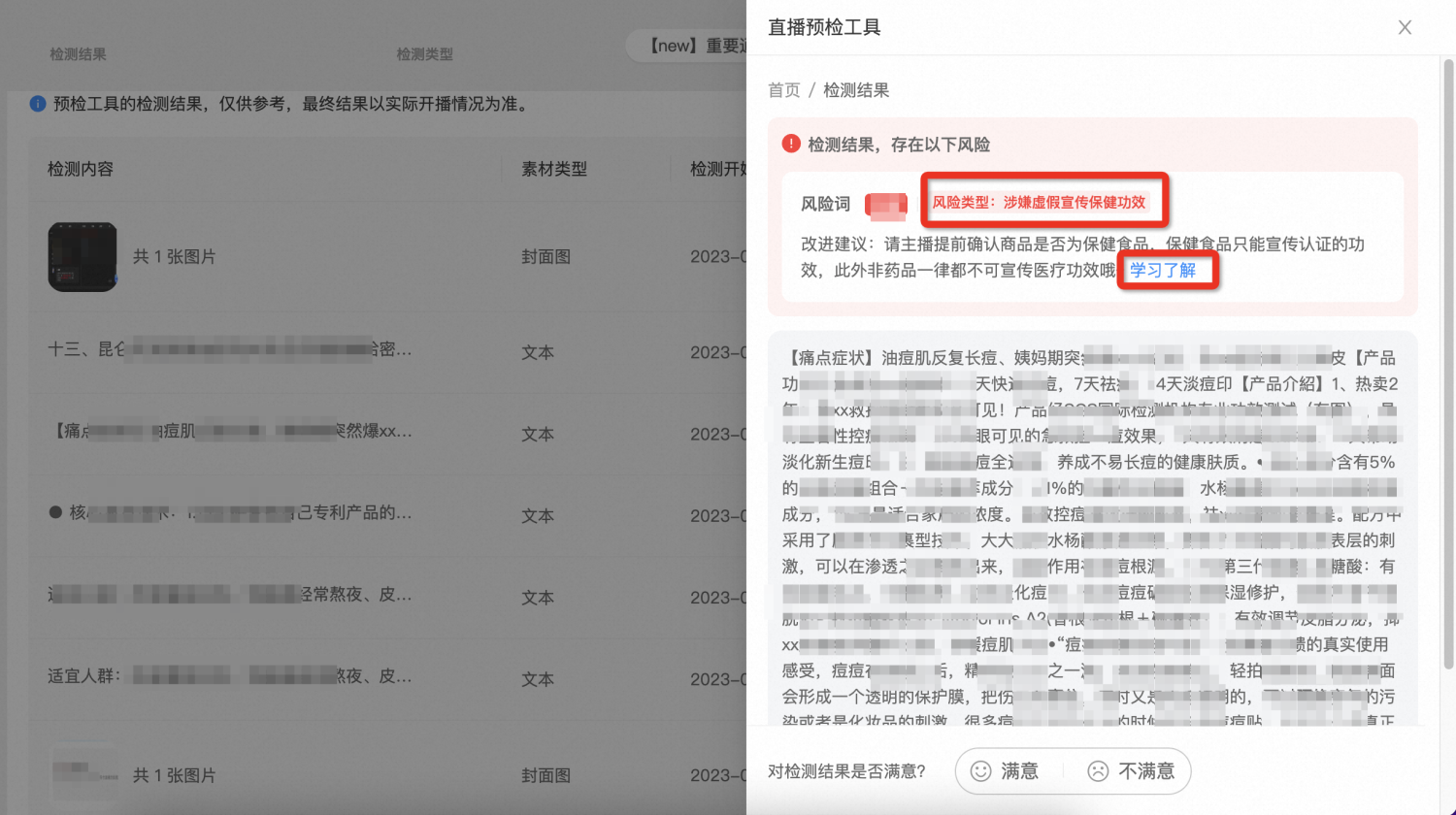
Task: Click 封面图 cell in first row
Action: (546, 257)
